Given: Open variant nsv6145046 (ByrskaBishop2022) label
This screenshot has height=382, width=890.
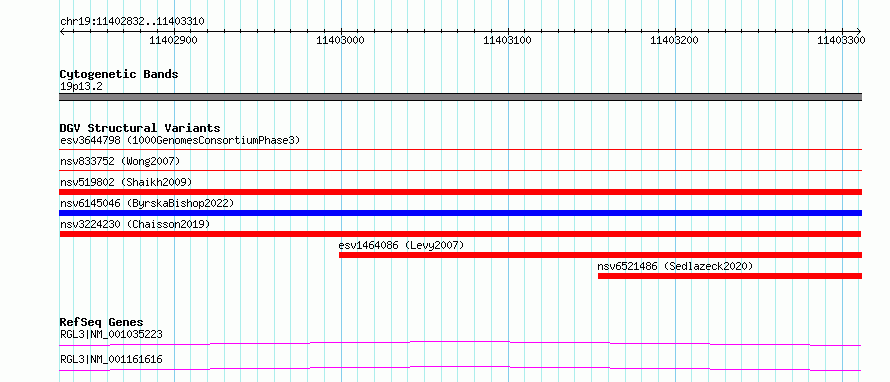Looking at the screenshot, I should pyautogui.click(x=147, y=203).
